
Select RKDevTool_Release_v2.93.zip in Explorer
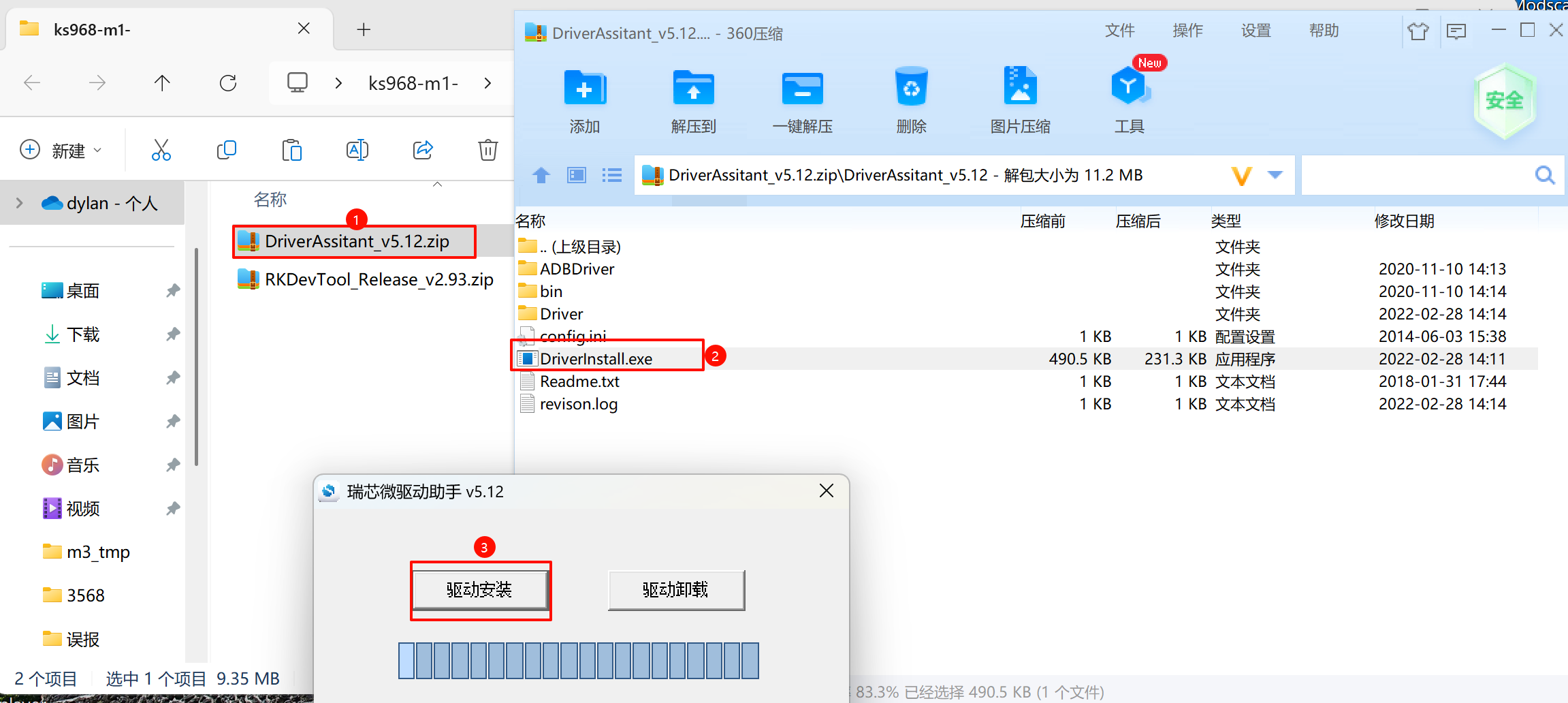[366, 279]
